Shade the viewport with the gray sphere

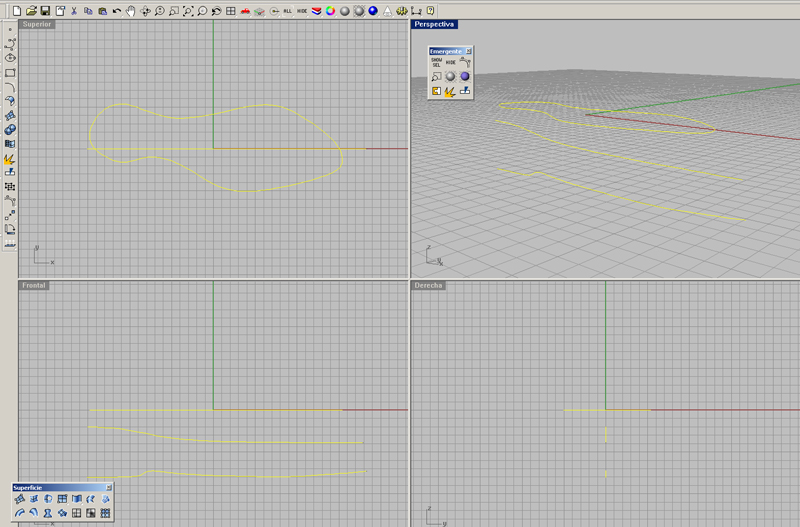(345, 11)
